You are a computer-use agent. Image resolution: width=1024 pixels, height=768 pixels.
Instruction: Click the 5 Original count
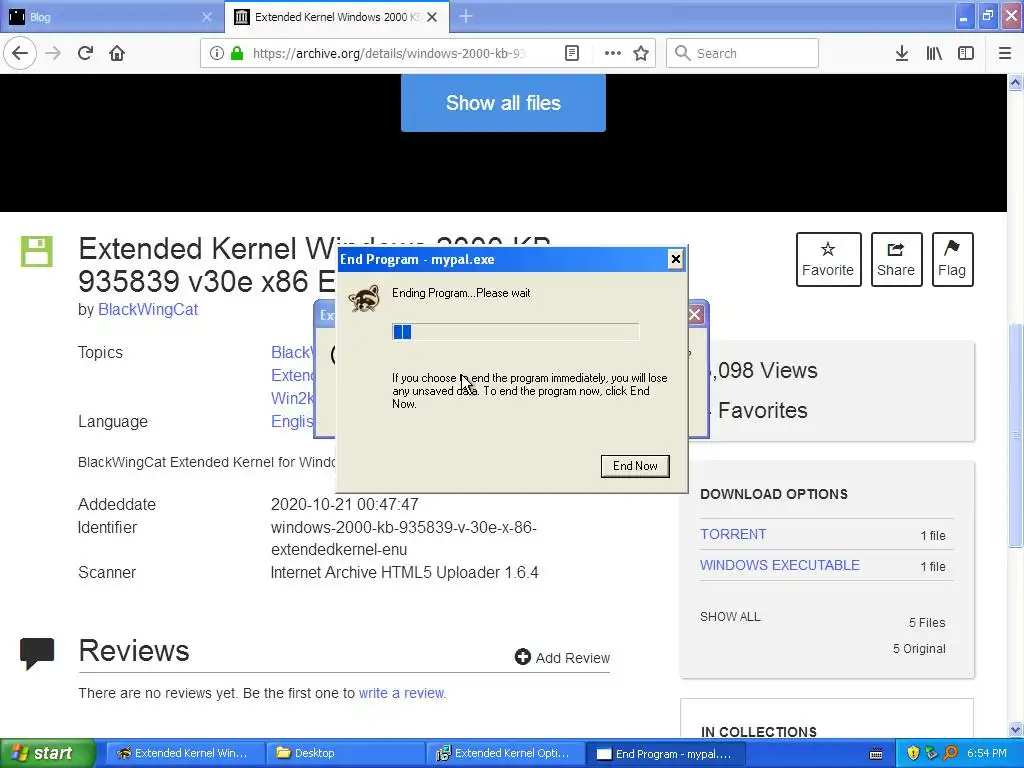[919, 648]
